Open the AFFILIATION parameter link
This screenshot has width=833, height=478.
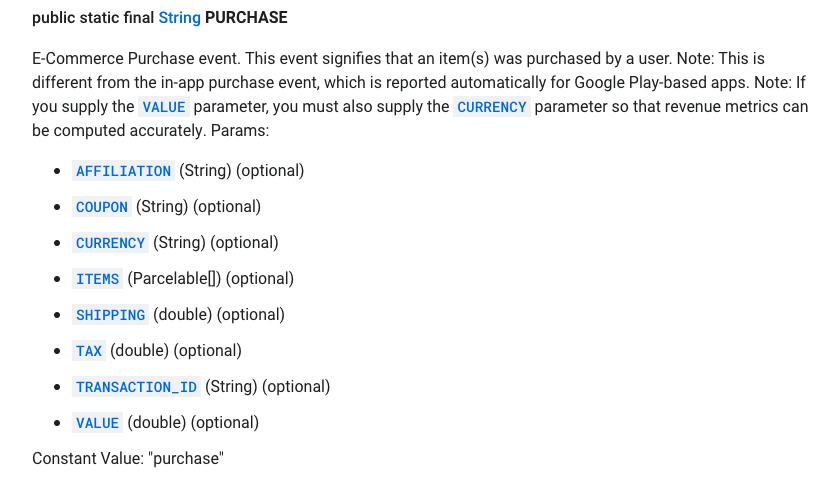pyautogui.click(x=123, y=171)
